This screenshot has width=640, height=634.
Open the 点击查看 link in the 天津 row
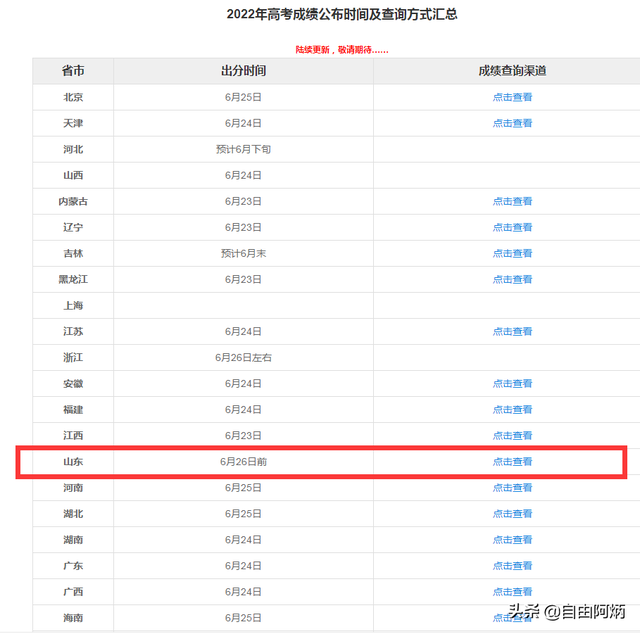point(512,123)
